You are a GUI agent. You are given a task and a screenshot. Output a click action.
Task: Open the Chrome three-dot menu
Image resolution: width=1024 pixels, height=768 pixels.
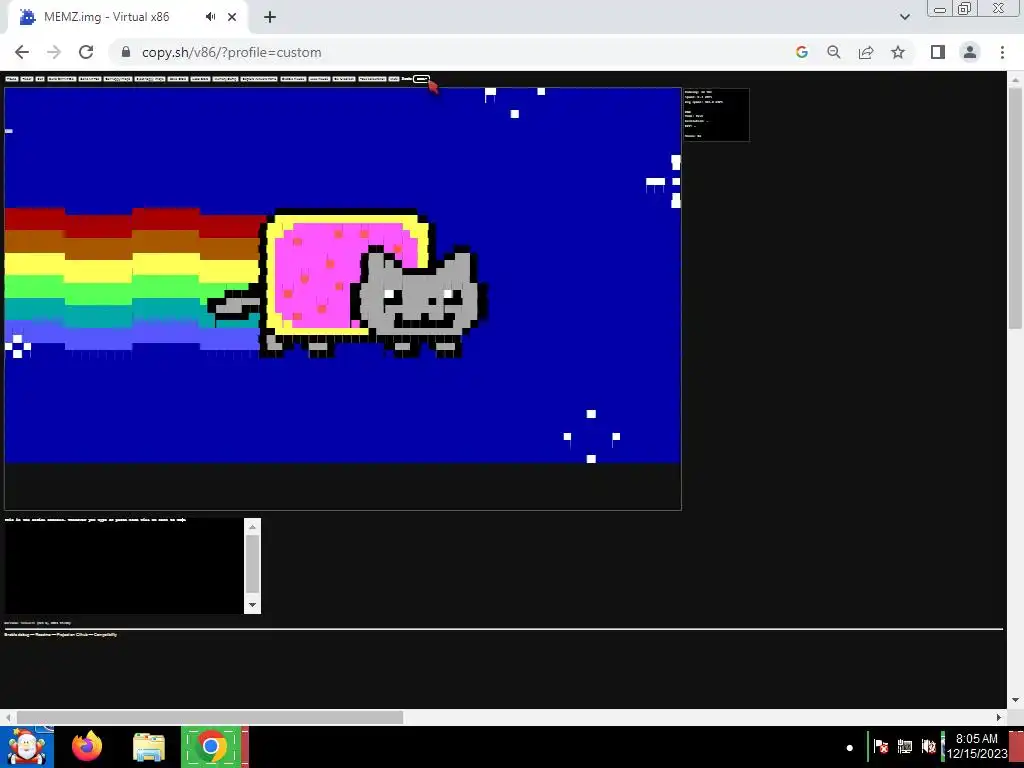[x=1002, y=52]
